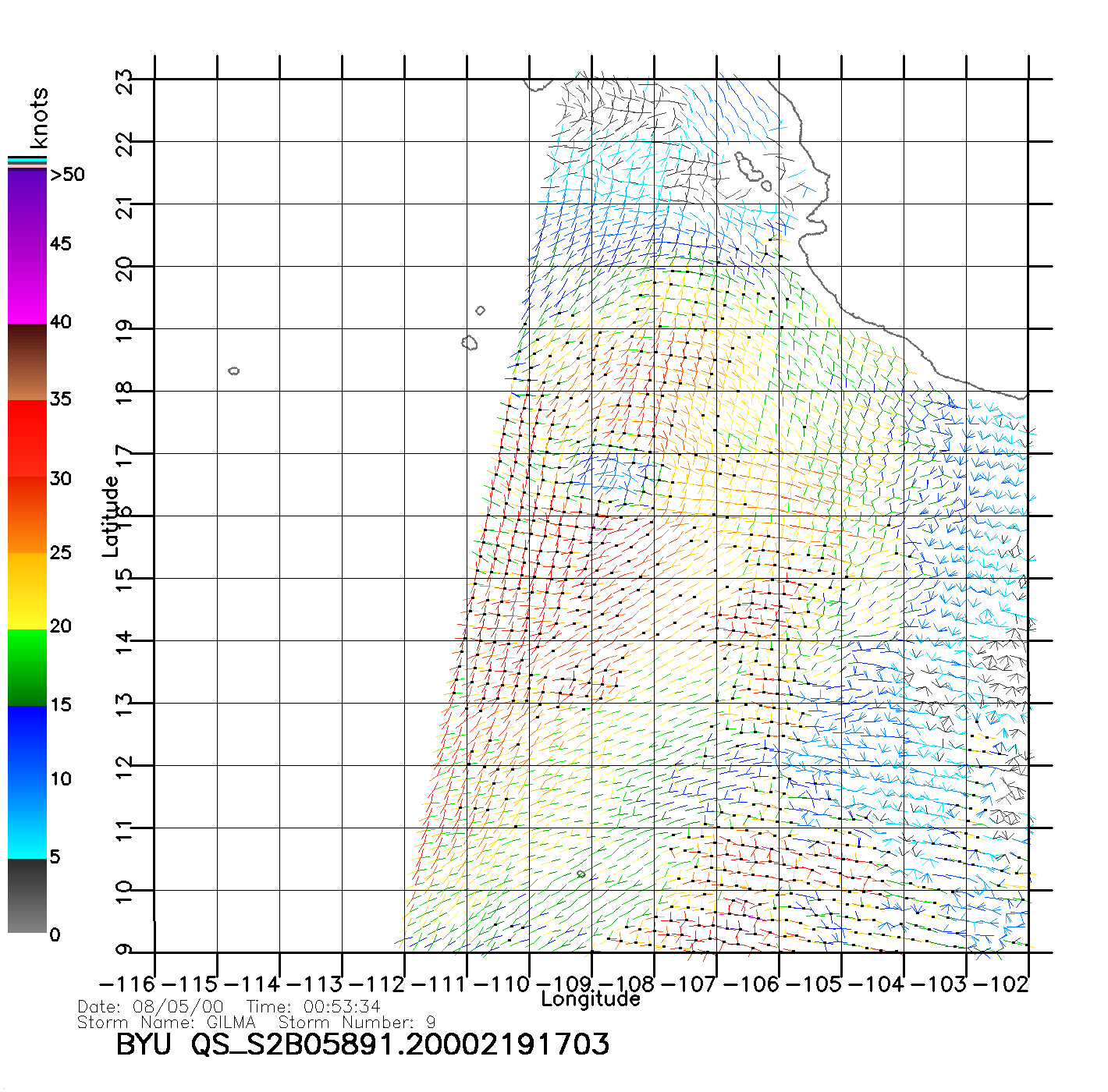Select the '>50' legend value label
The height and width of the screenshot is (1092, 1108).
tap(67, 175)
